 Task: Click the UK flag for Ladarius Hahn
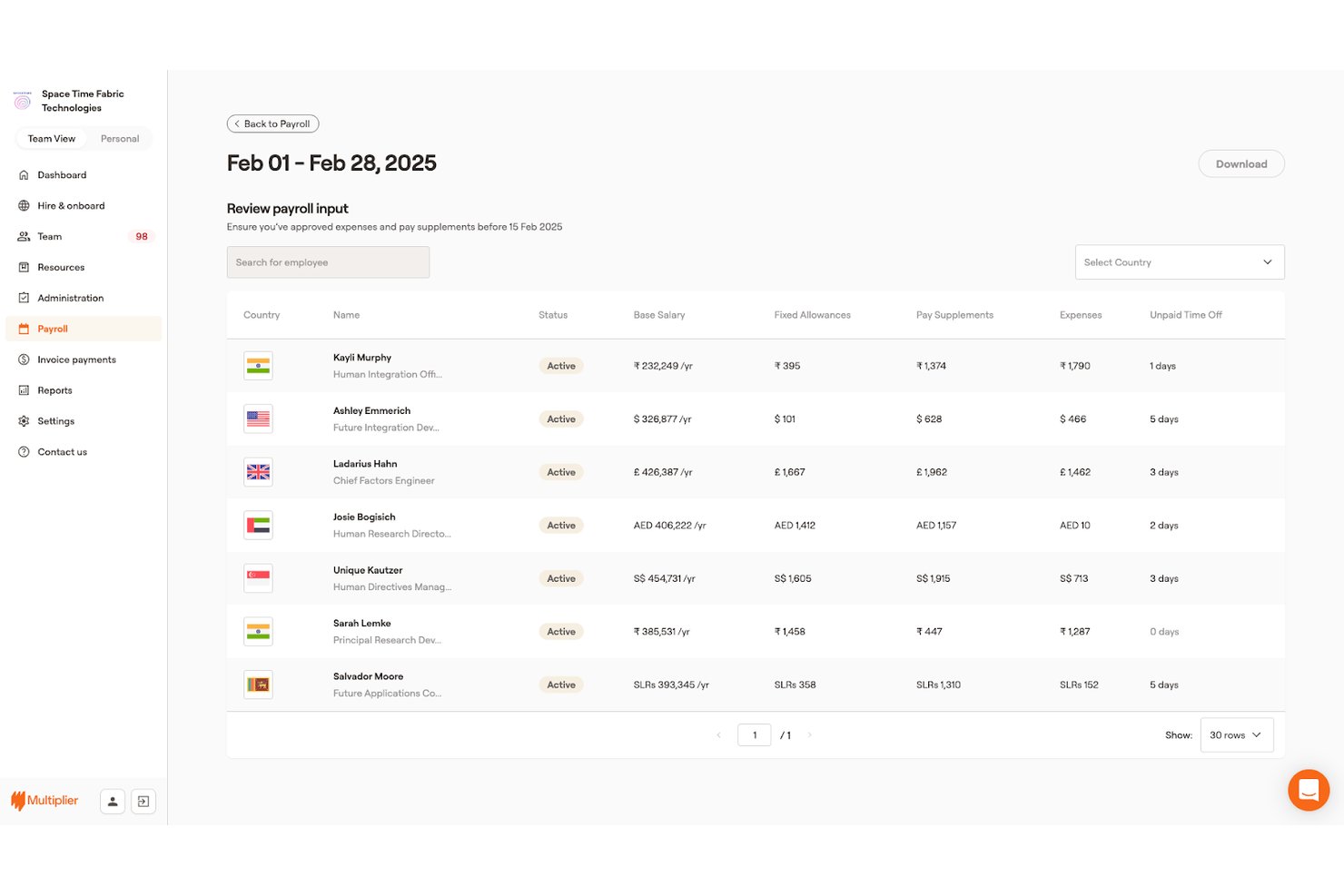click(259, 472)
